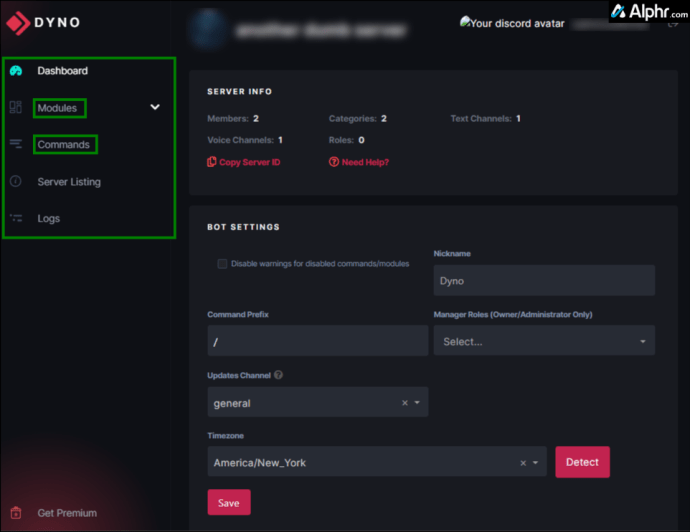Screen dimensions: 690x532
Task: Clear the general channel selection
Action: [405, 403]
